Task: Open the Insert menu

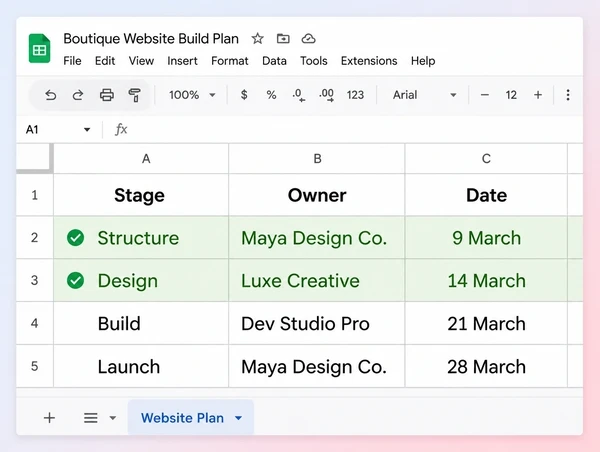Action: [x=182, y=61]
